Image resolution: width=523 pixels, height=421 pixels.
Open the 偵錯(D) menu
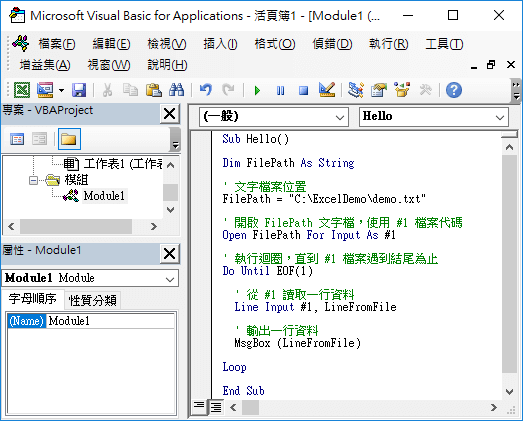coord(332,44)
